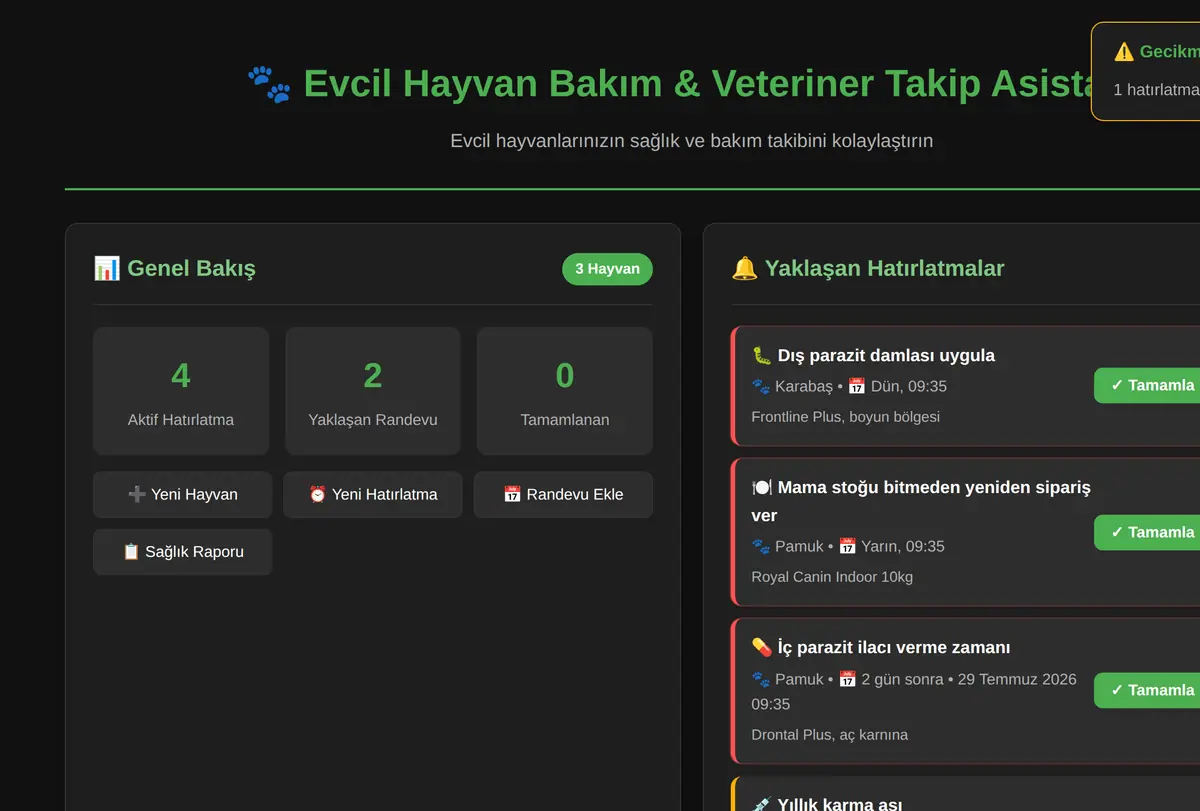Image resolution: width=1200 pixels, height=811 pixels.
Task: Click the bug icon on the Dış parazit reminder
Action: (762, 355)
